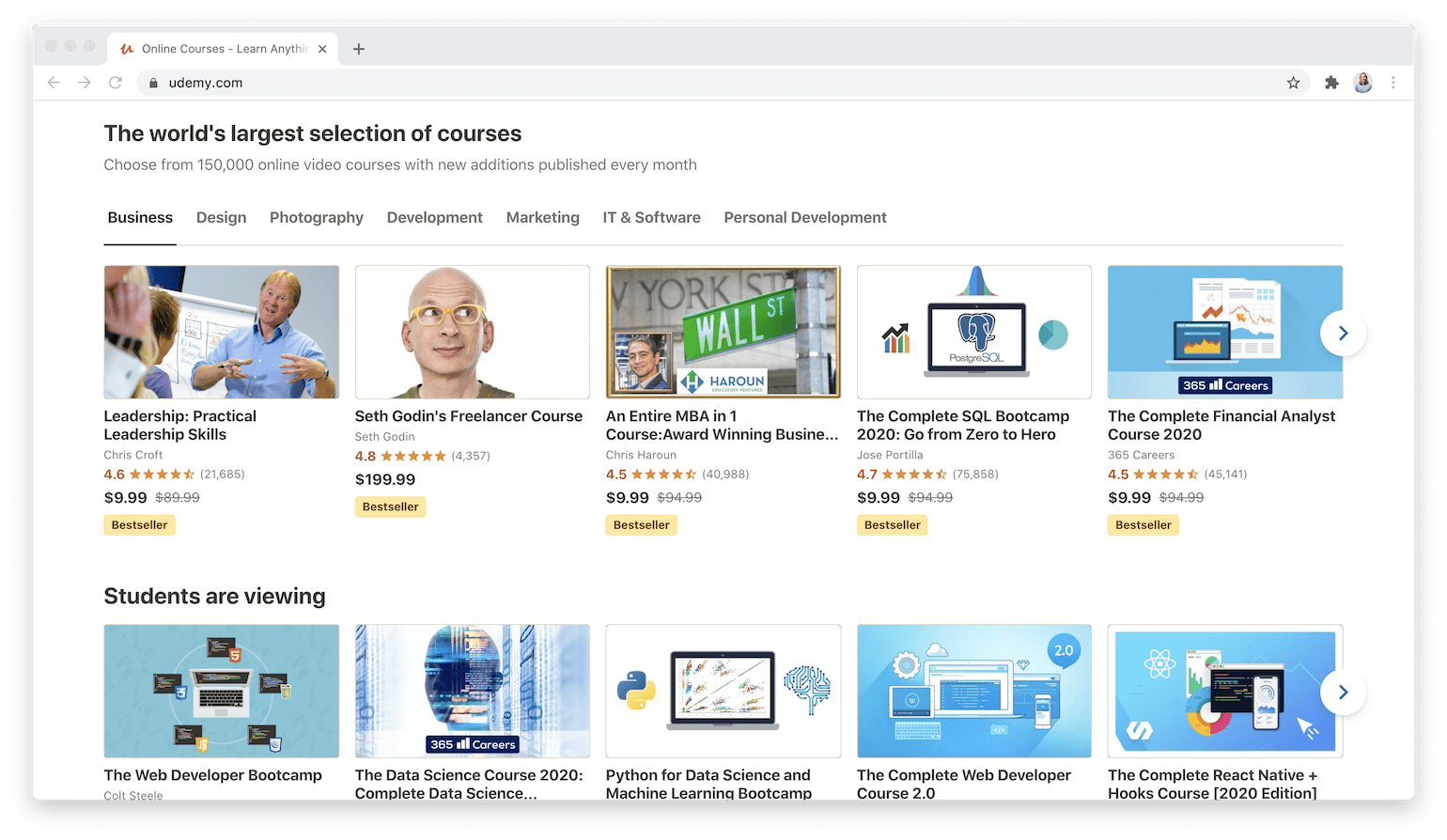Screen dimensions: 1447x840
Task: Select the IT & Software tab
Action: coord(651,217)
